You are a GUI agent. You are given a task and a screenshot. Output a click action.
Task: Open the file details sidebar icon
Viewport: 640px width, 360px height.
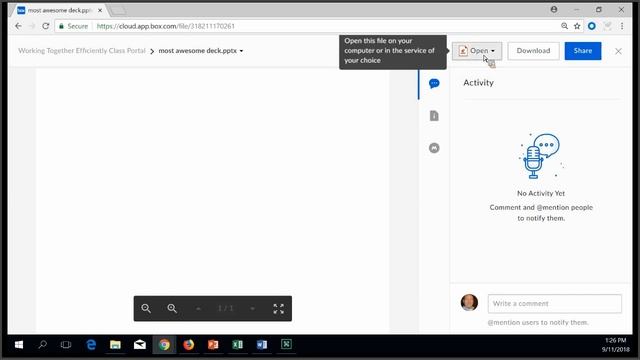point(434,116)
